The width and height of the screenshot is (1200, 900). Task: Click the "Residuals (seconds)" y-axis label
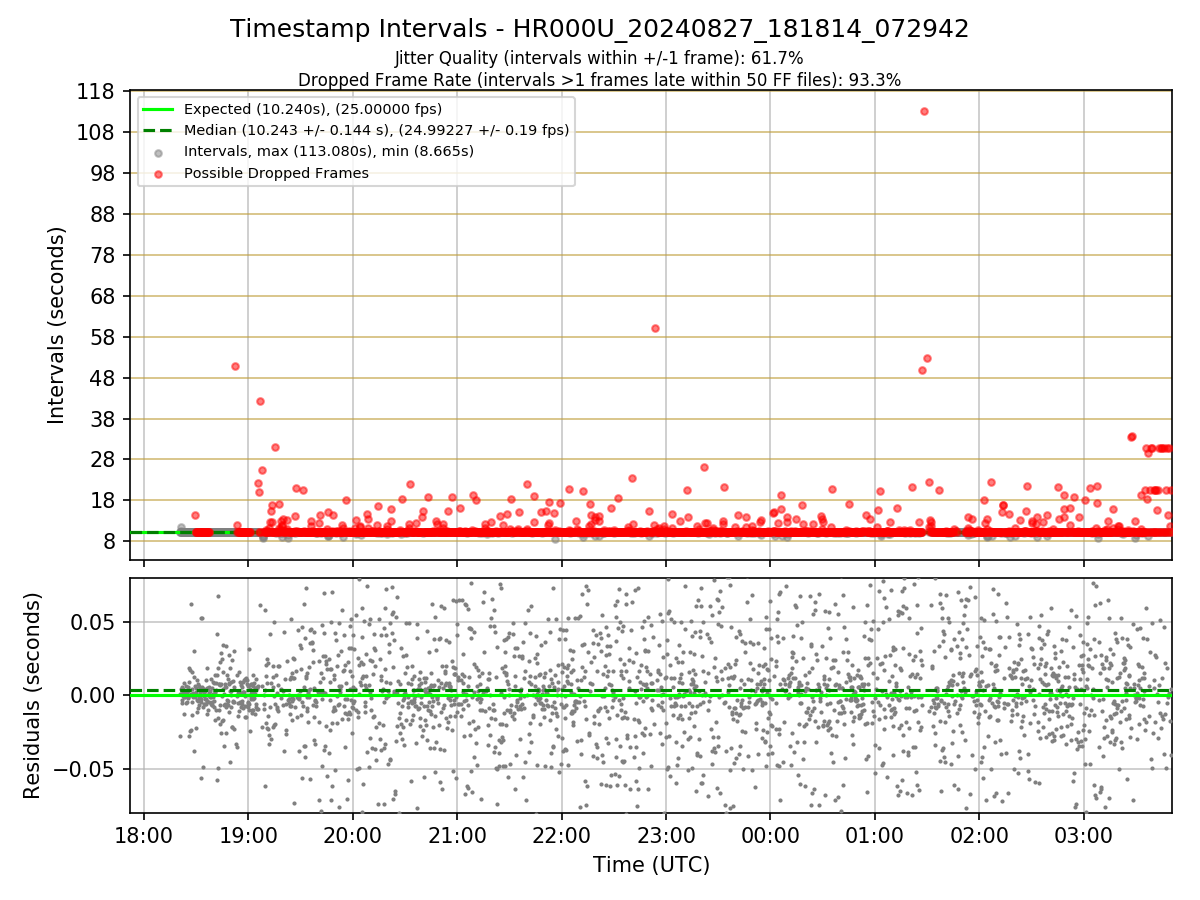32,695
